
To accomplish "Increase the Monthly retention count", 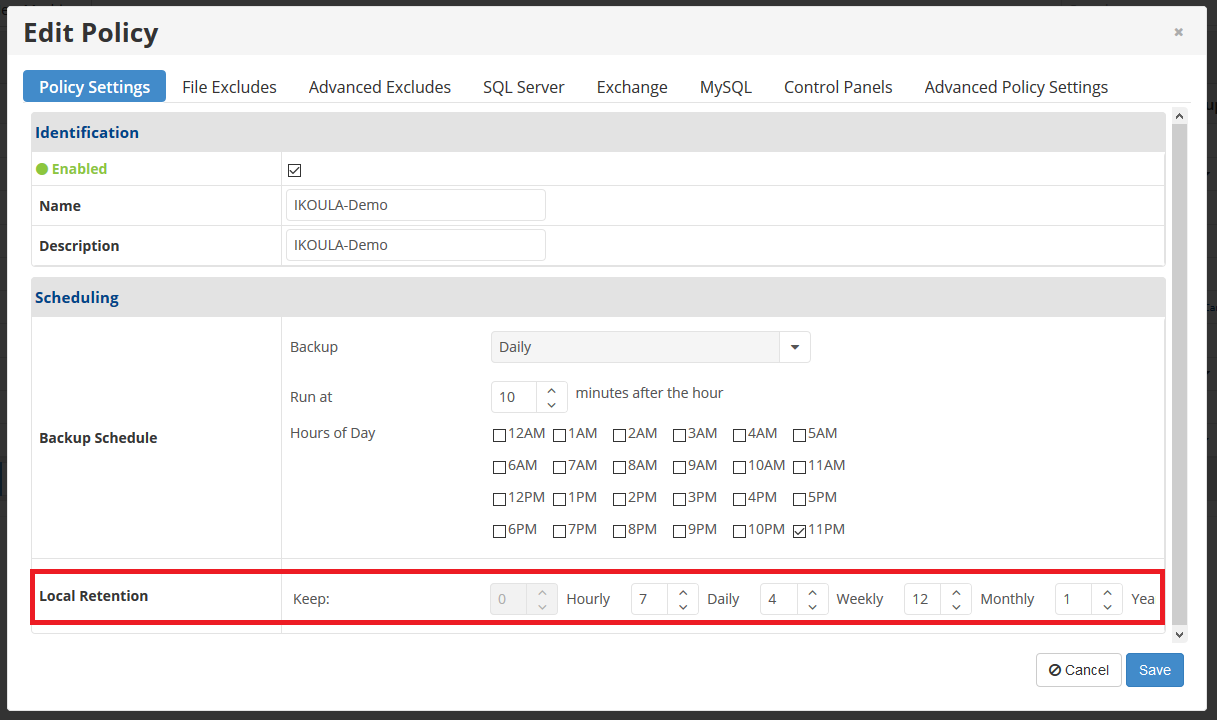I will pyautogui.click(x=956, y=592).
